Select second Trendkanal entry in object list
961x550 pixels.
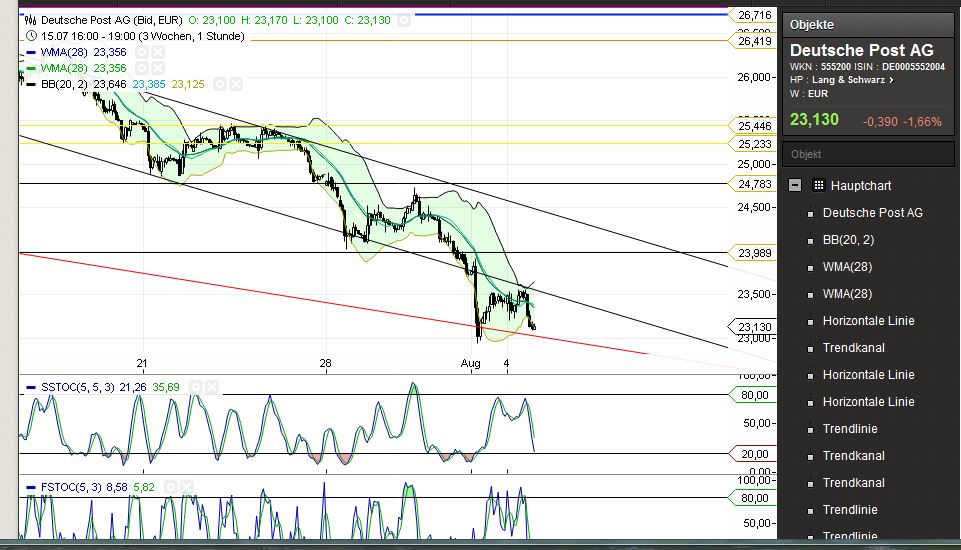click(854, 456)
